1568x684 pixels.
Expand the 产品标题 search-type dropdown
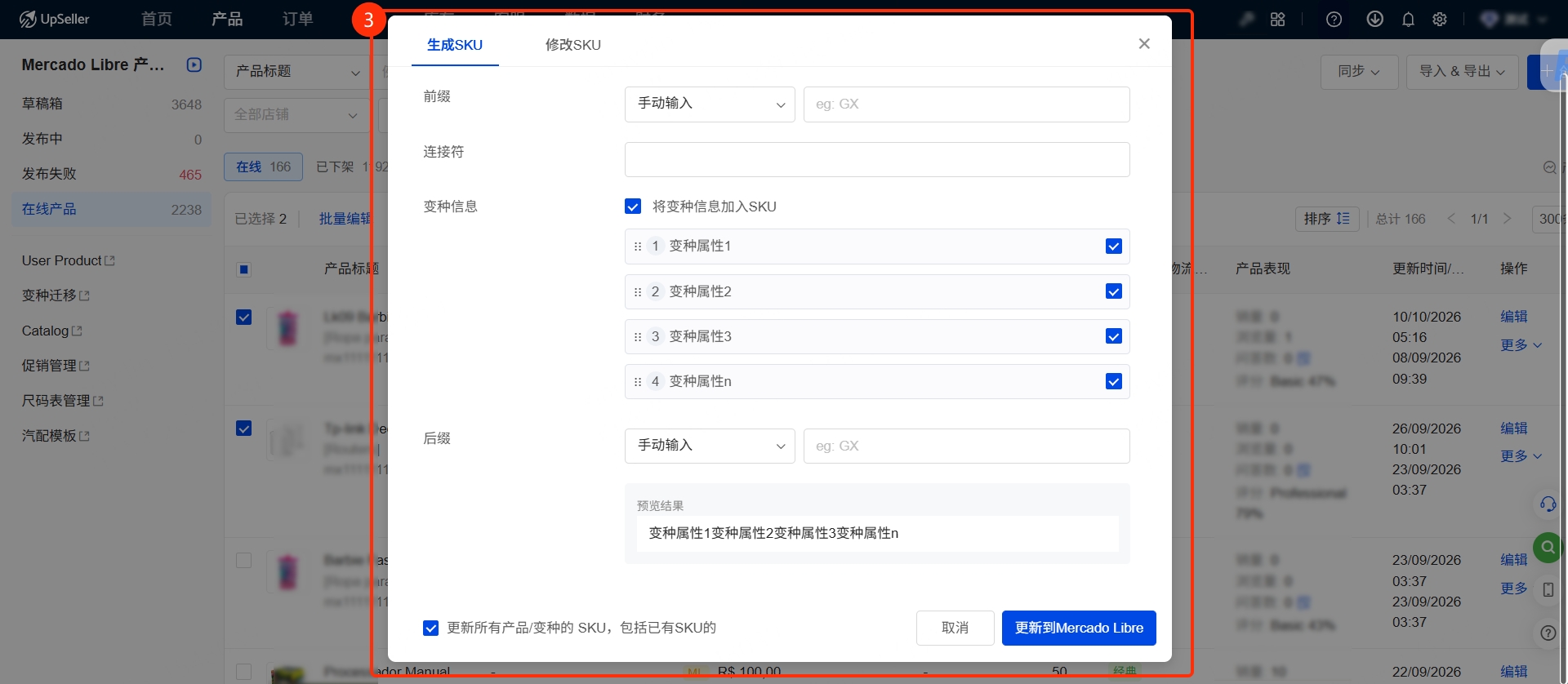pyautogui.click(x=297, y=72)
